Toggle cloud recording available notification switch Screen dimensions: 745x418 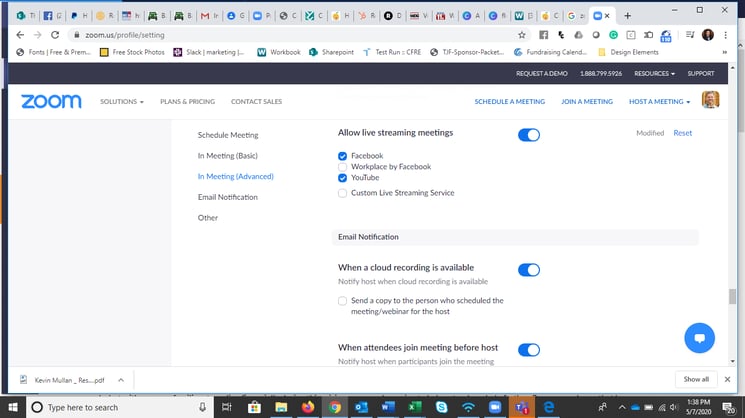[x=529, y=270]
